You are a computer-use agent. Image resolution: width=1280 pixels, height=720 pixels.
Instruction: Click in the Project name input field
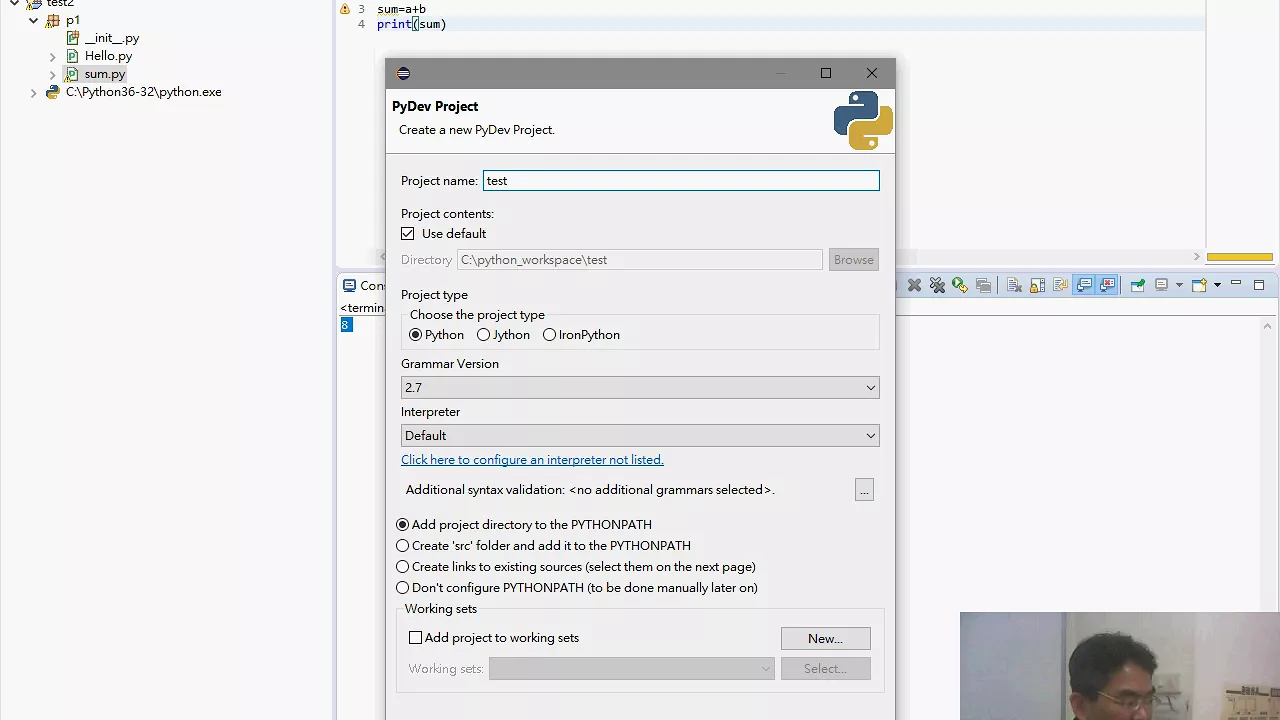(x=681, y=181)
